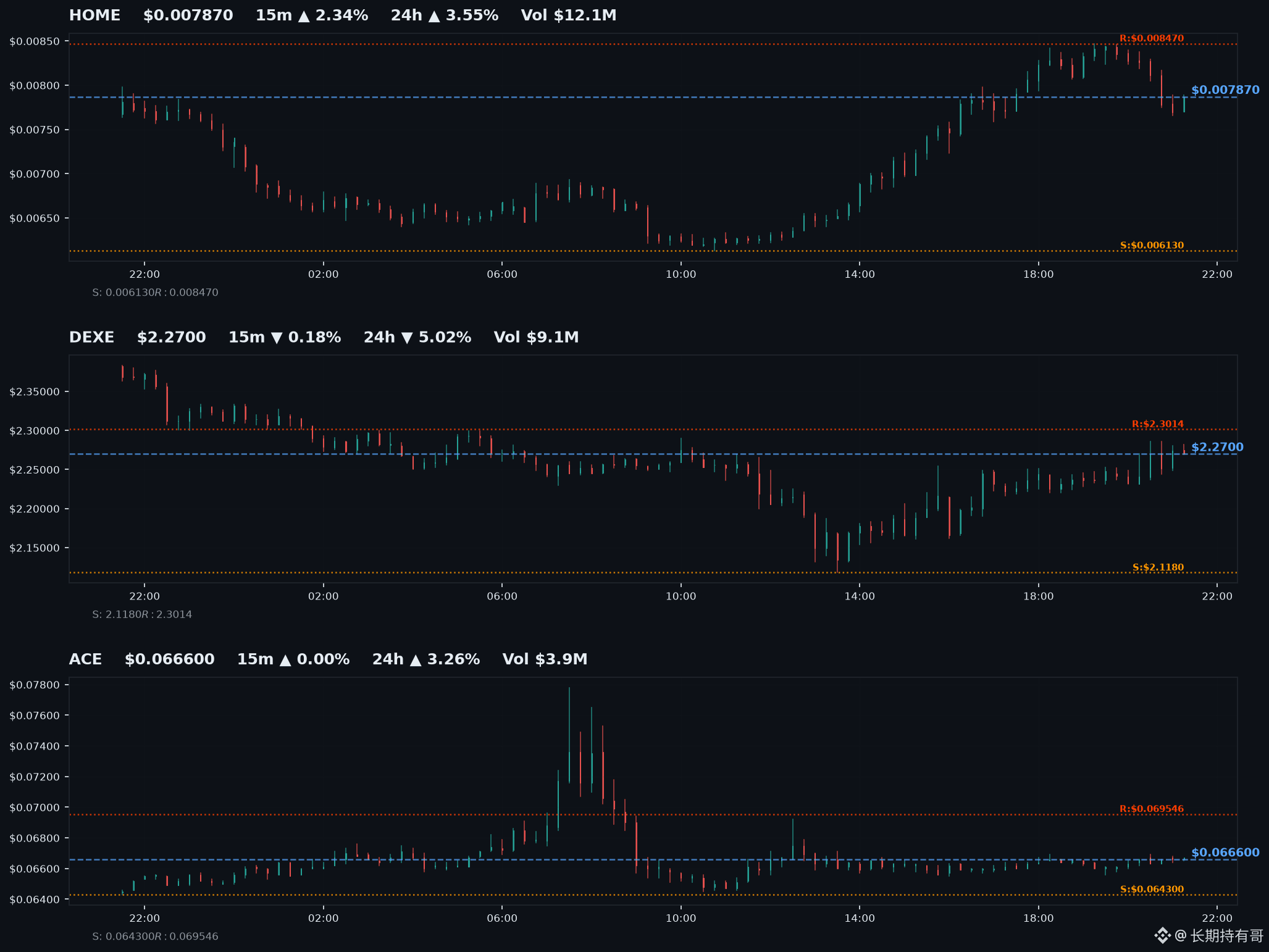Click the 10:00 time tick under ACE chart
Screen dimensions: 1269x952
(681, 919)
